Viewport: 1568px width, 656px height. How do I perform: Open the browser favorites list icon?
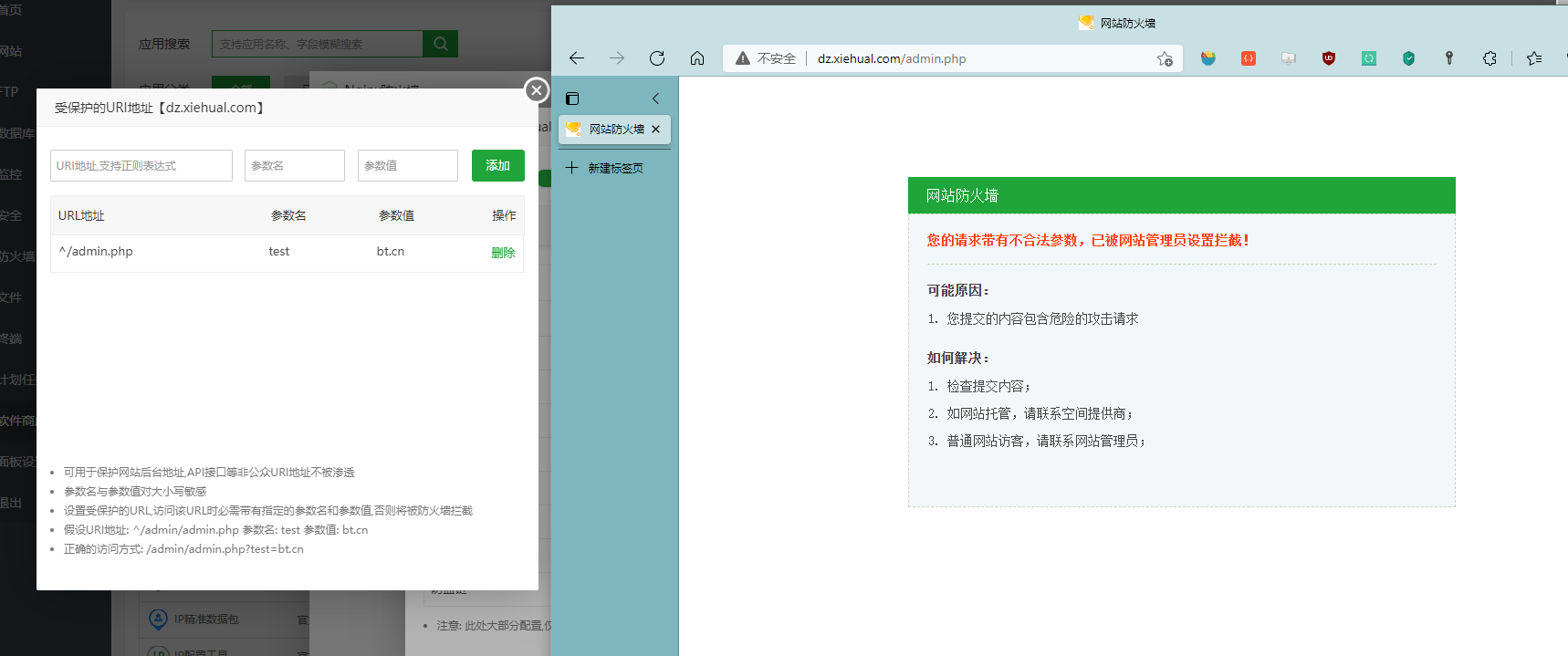[1534, 58]
